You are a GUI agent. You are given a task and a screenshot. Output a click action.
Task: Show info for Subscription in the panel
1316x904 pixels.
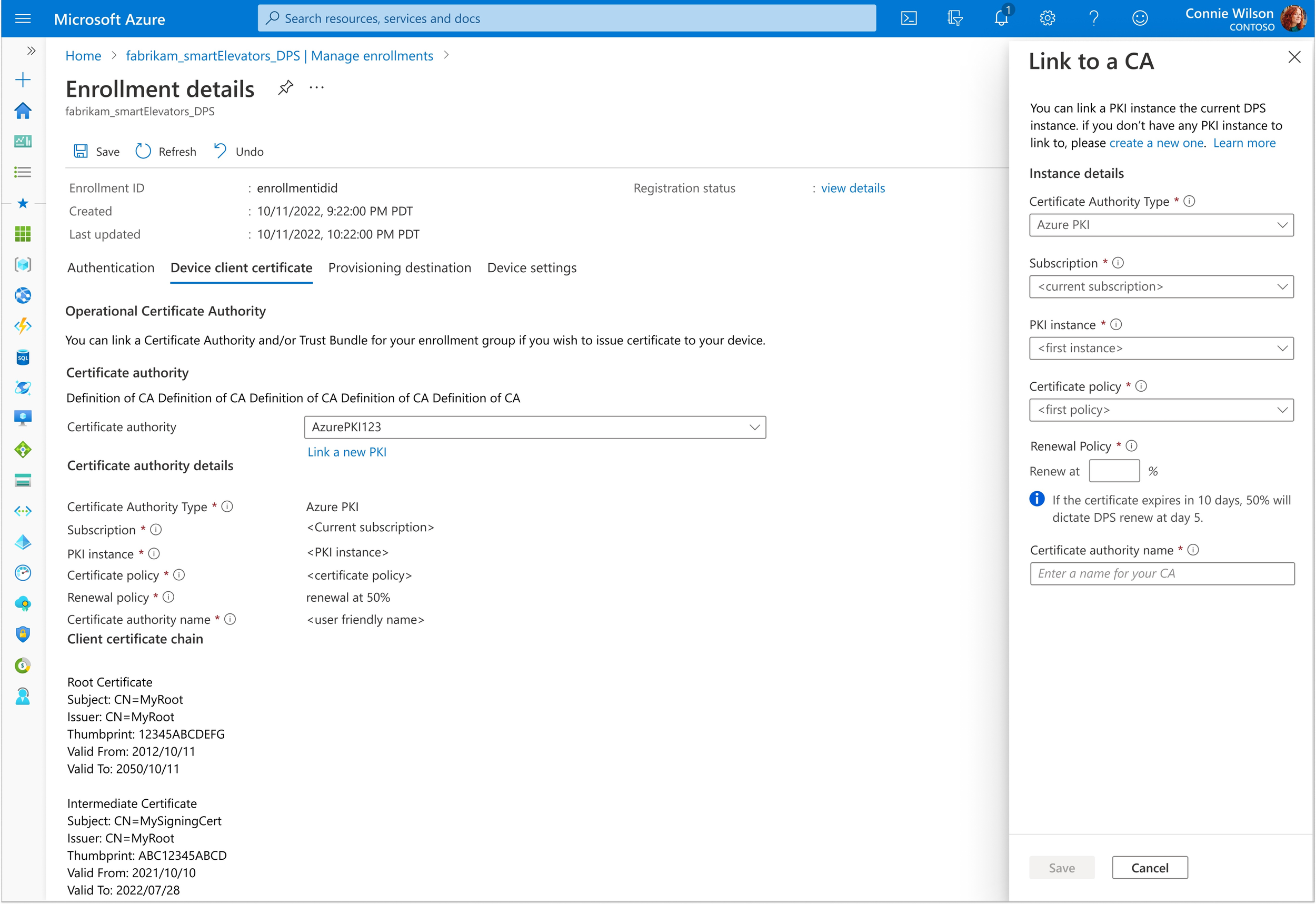1118,263
